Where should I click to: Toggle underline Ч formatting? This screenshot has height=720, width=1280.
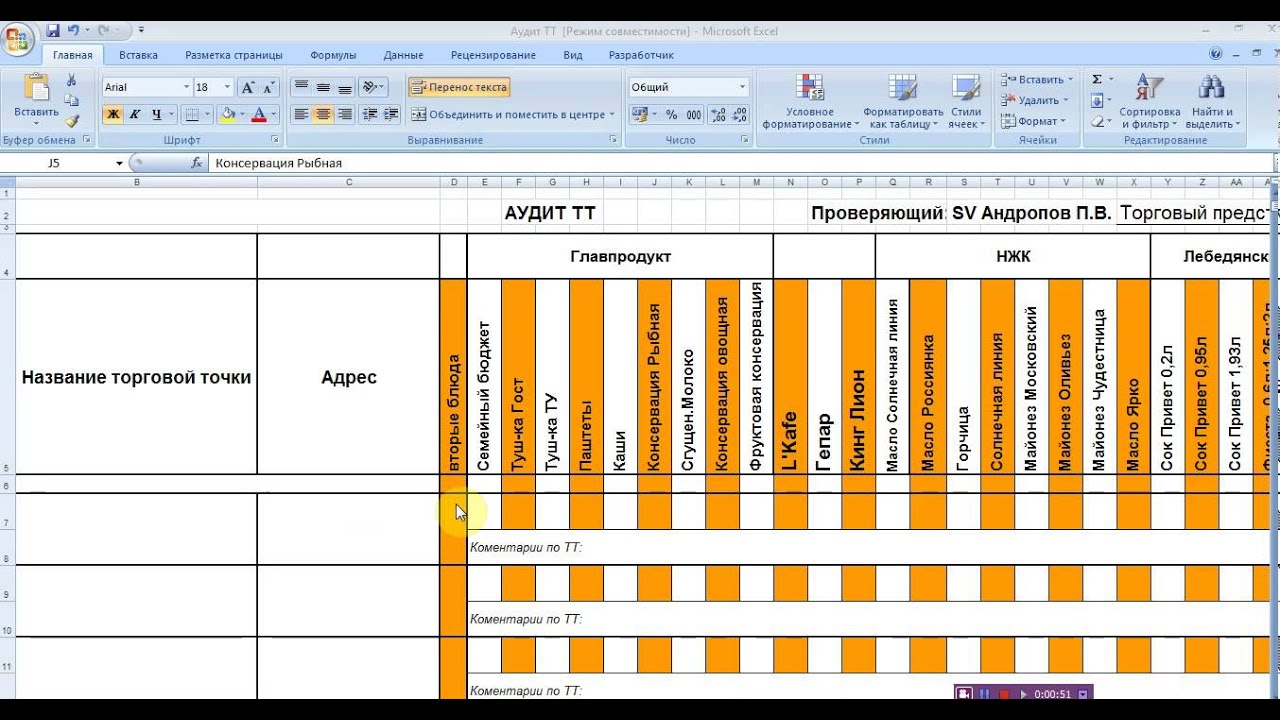point(157,114)
